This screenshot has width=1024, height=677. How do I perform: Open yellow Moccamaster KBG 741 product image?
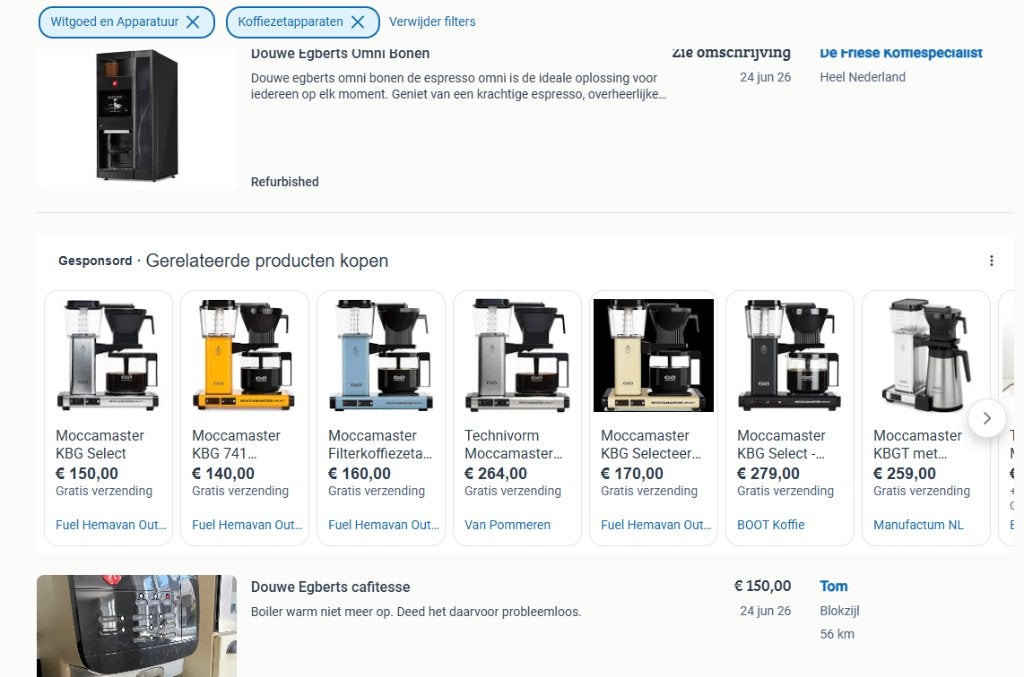(244, 355)
